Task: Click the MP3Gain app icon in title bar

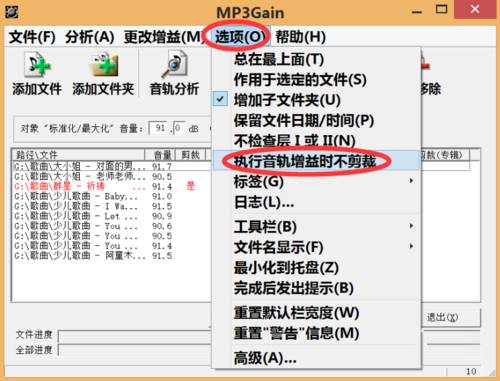Action: (x=12, y=12)
